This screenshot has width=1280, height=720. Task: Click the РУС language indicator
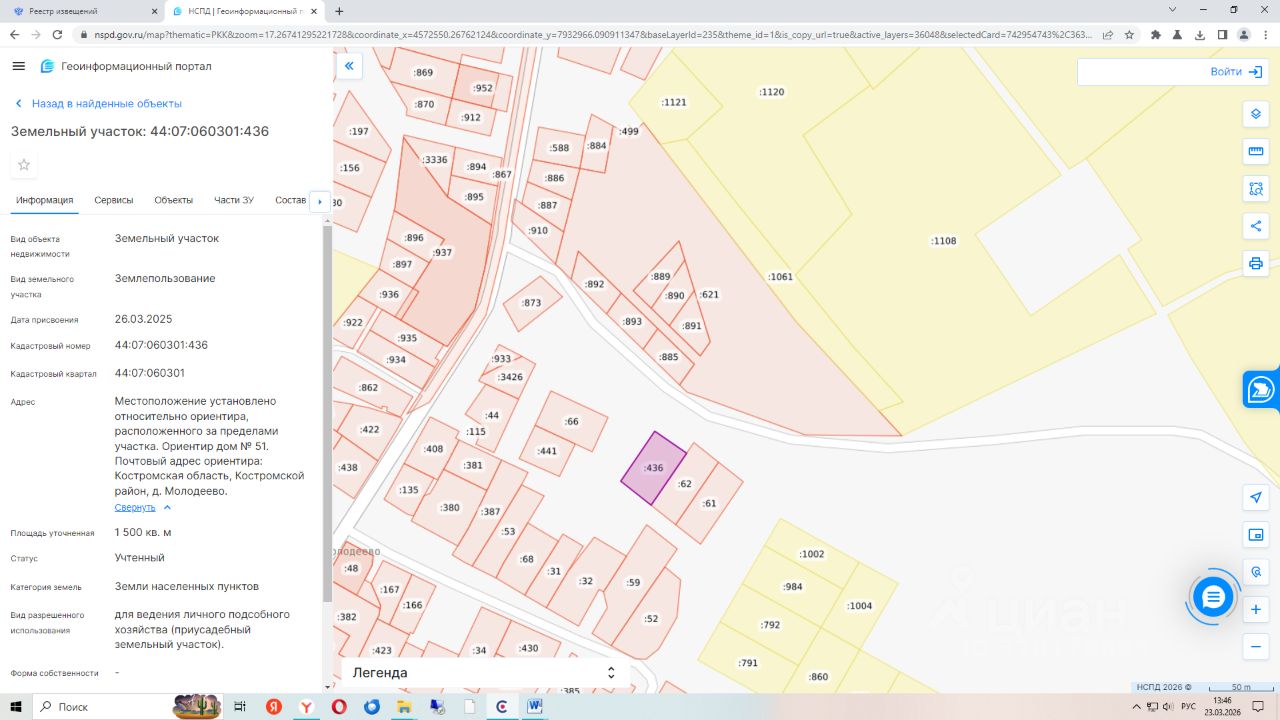tap(1190, 707)
